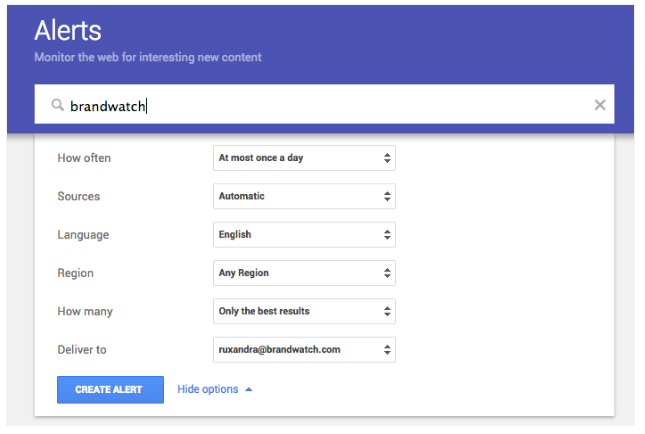Click the Language label

[83, 235]
